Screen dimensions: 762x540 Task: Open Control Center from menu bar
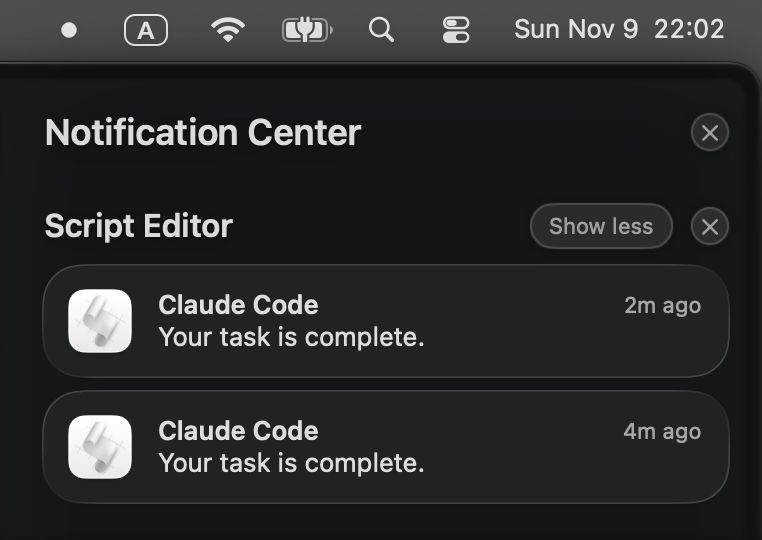point(456,30)
